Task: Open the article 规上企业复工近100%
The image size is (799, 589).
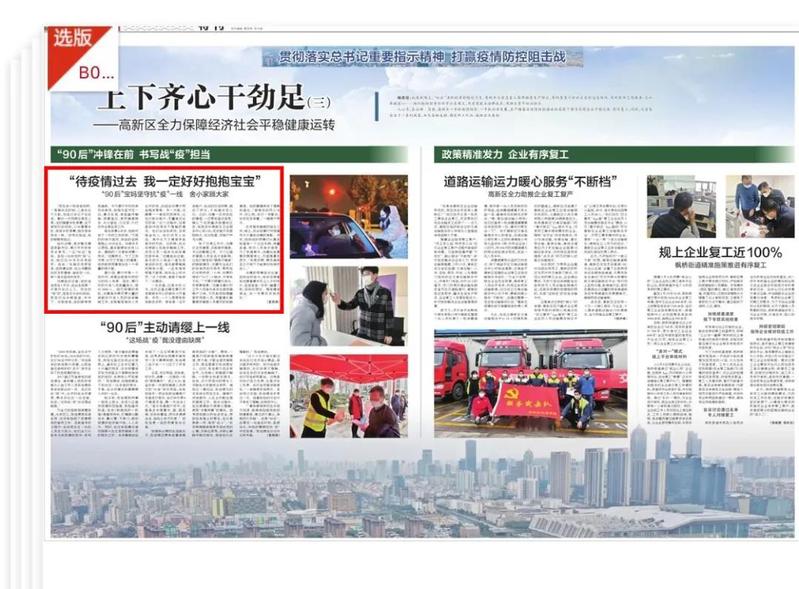Action: coord(720,252)
